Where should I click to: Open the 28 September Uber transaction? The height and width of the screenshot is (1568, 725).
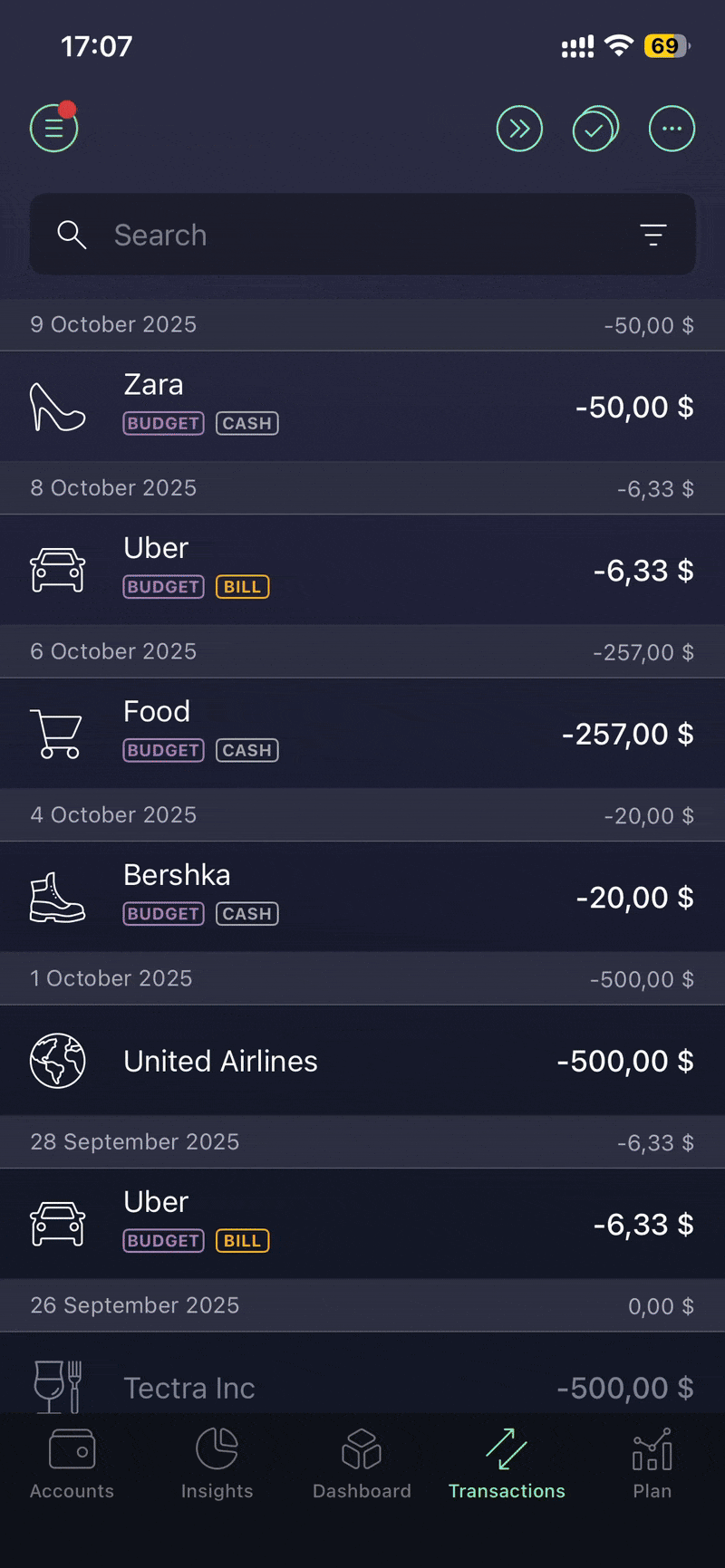[x=362, y=1224]
